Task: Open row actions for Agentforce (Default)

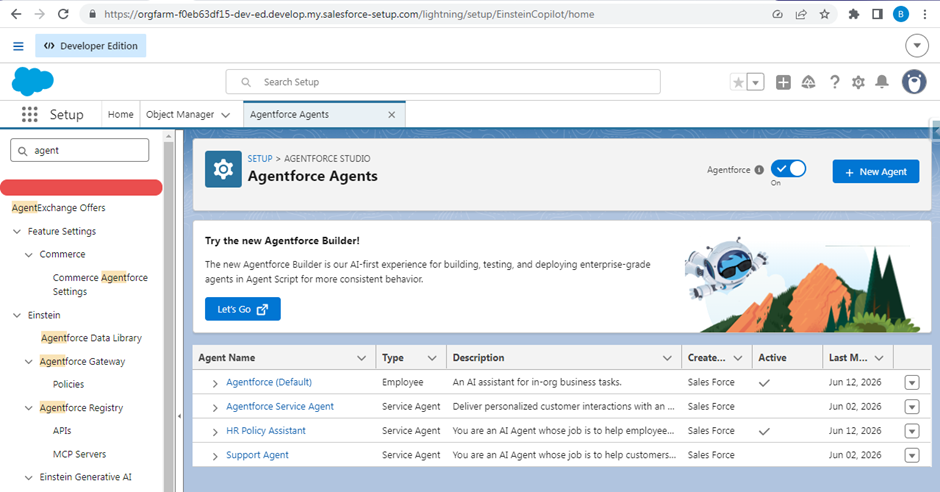Action: point(912,382)
